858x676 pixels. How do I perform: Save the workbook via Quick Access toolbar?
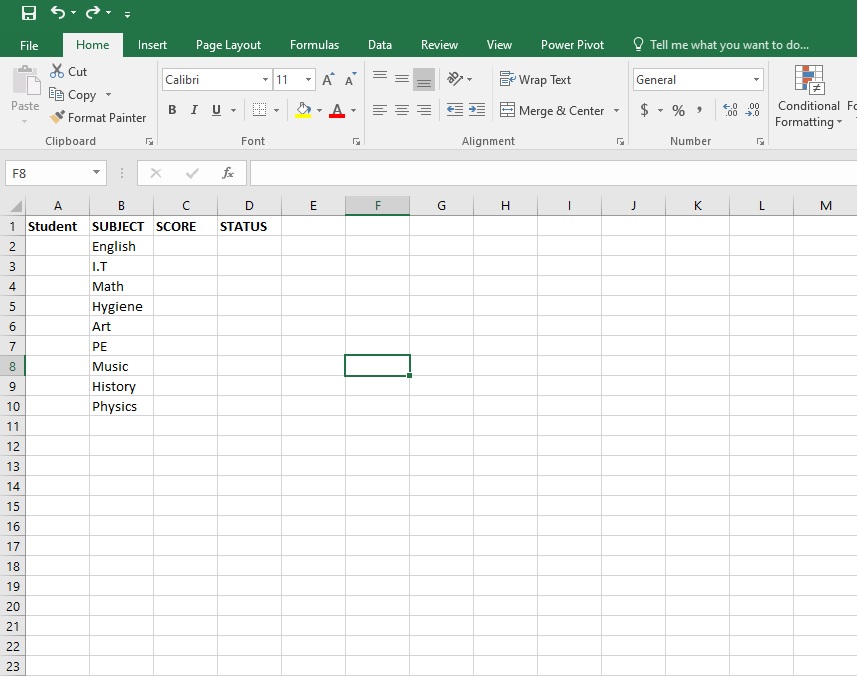[28, 13]
